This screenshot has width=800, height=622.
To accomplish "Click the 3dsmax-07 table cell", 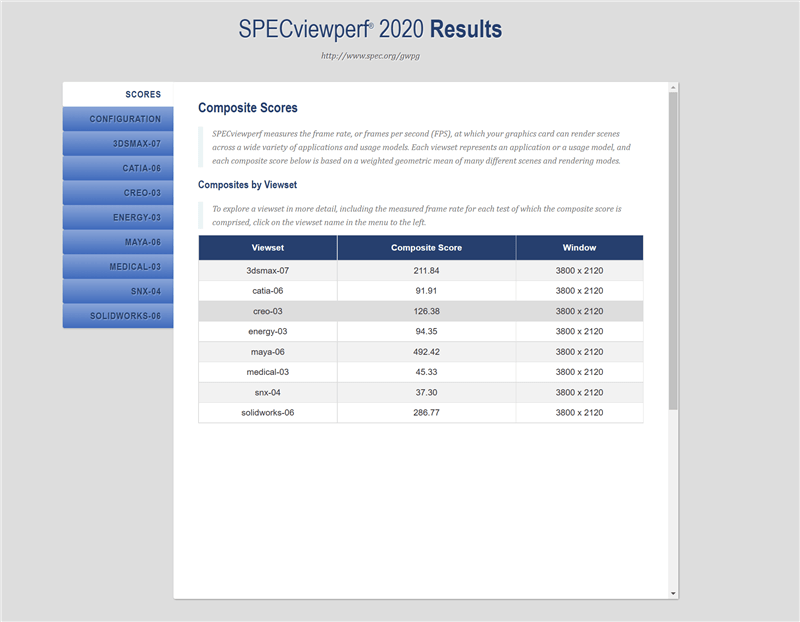I will click(x=268, y=270).
